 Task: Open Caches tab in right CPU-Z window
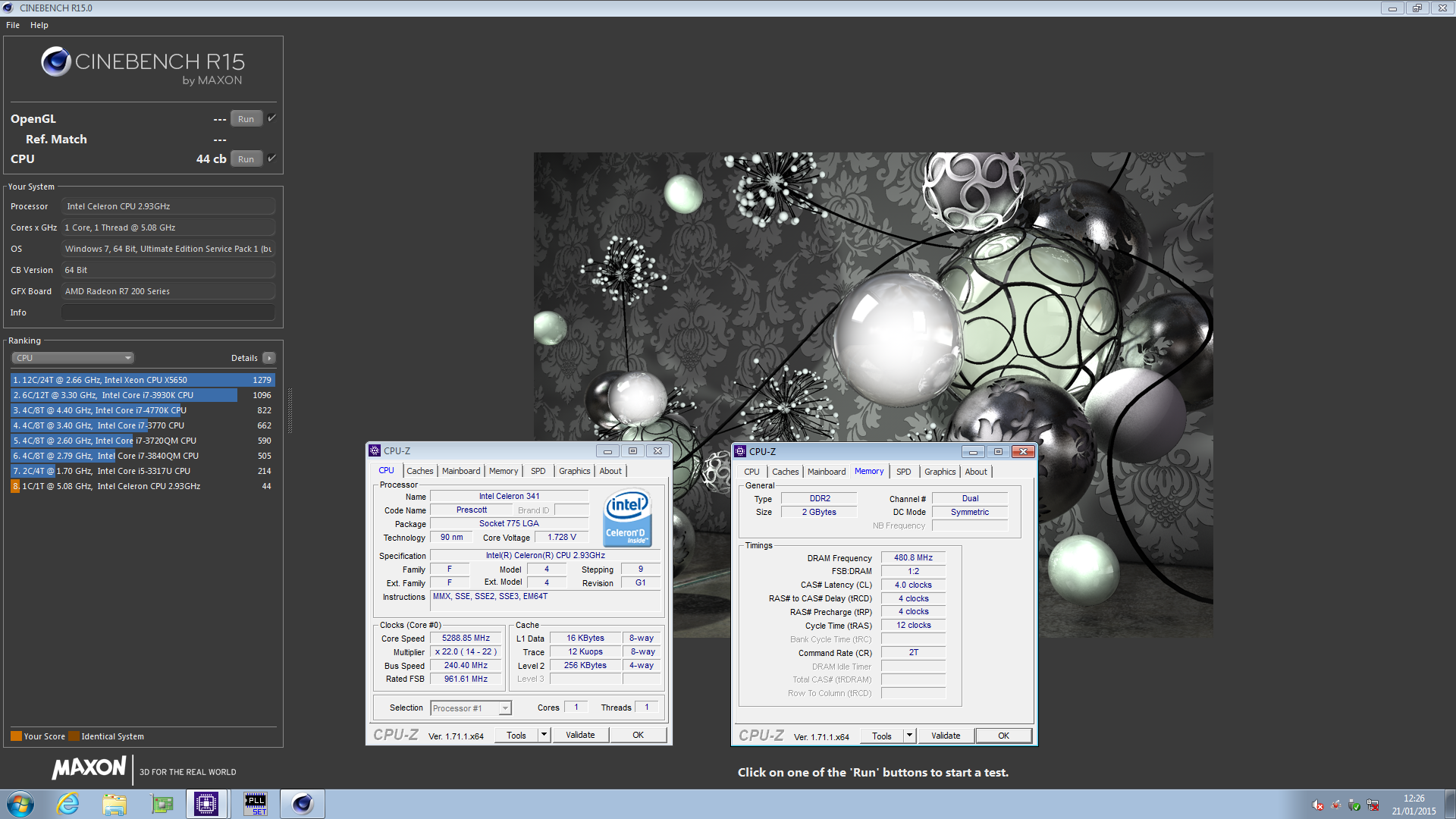(x=786, y=472)
